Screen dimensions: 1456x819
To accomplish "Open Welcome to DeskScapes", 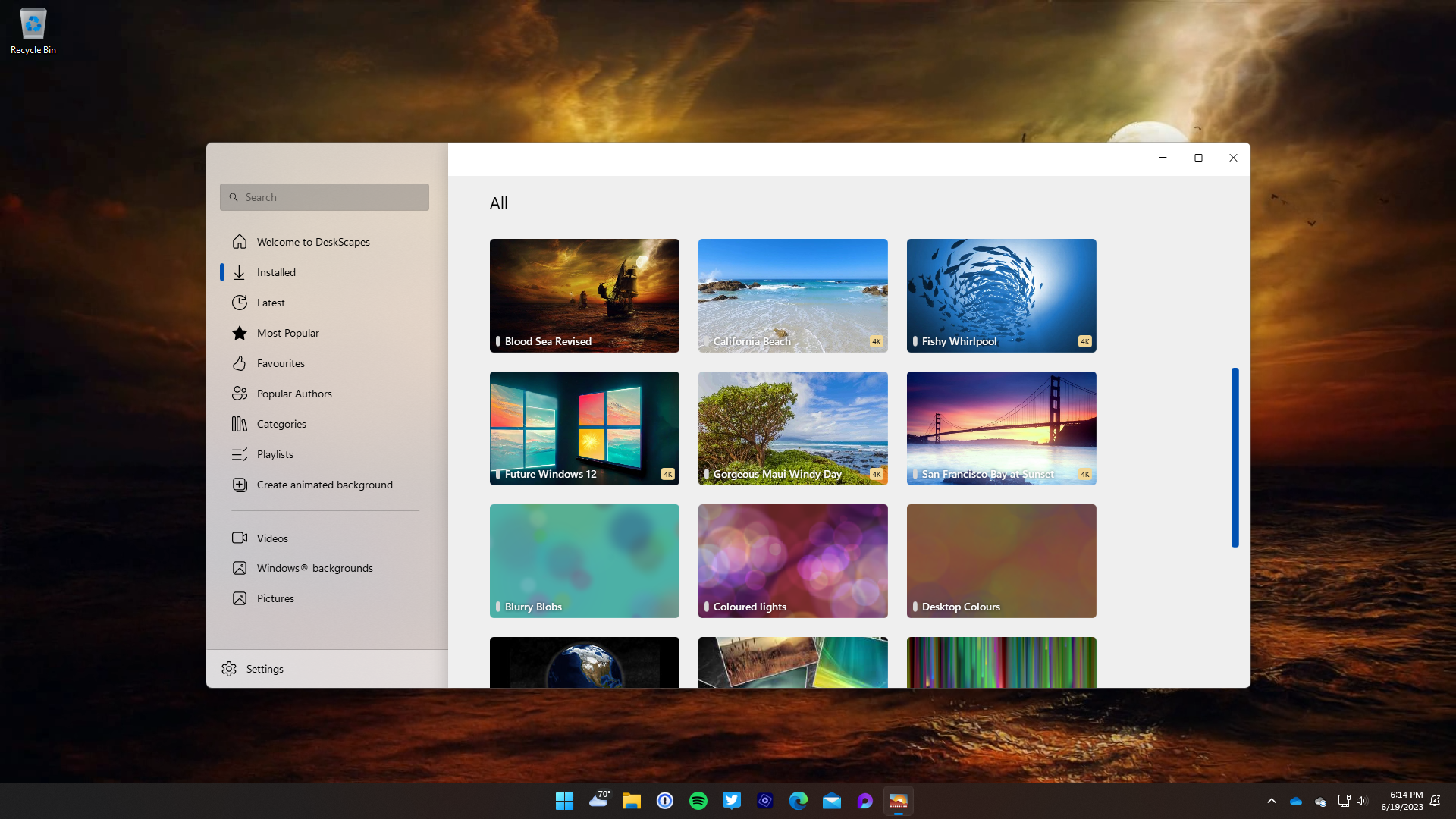I will pyautogui.click(x=313, y=241).
